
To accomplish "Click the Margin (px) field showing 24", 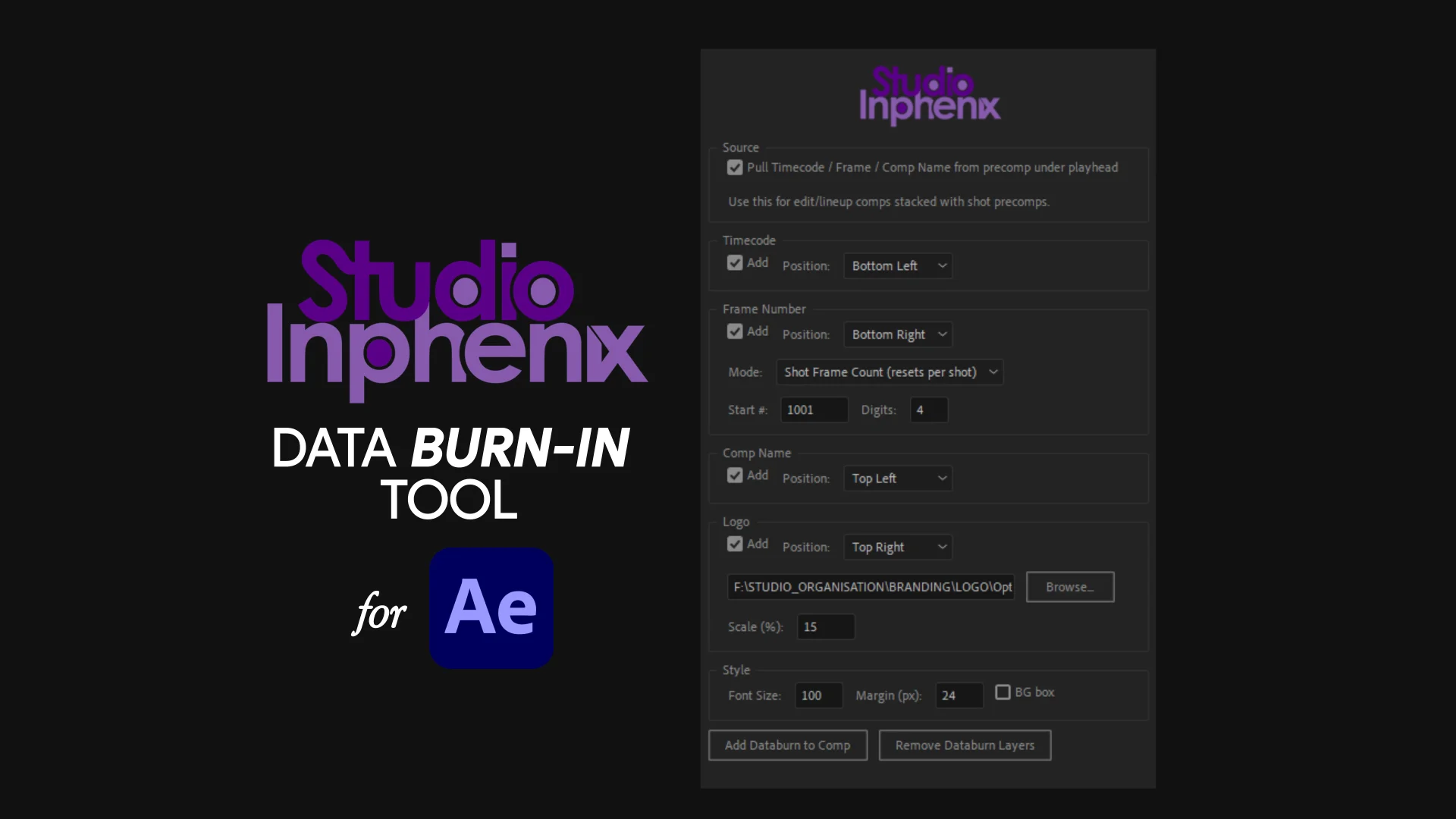I will click(x=959, y=695).
